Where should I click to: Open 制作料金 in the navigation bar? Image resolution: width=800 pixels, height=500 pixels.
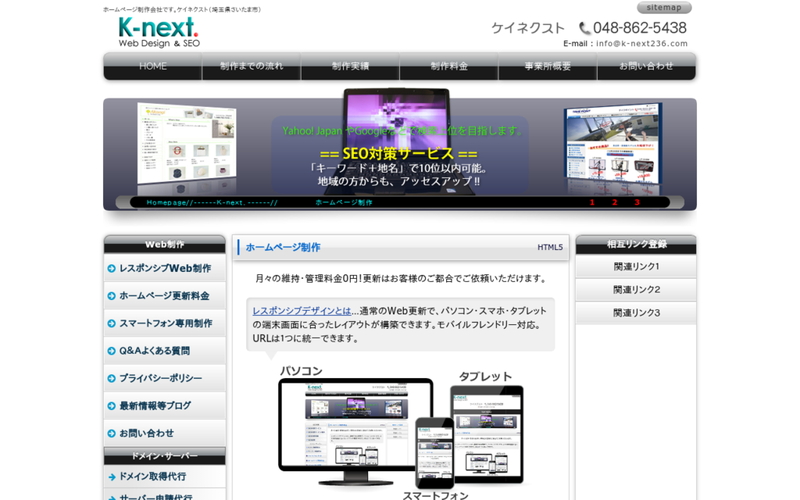pos(449,66)
